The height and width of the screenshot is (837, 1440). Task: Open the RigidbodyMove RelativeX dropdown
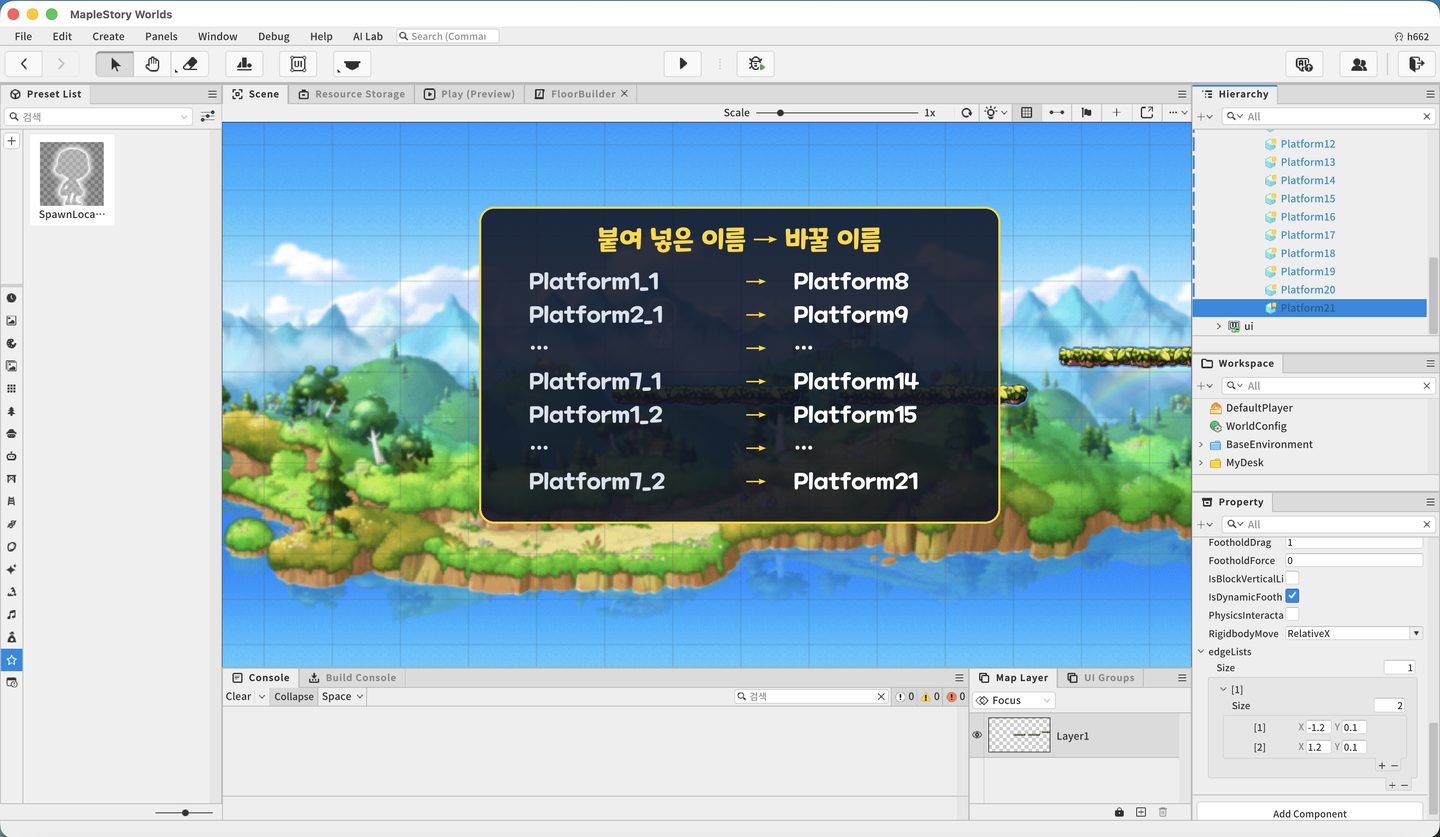1354,633
